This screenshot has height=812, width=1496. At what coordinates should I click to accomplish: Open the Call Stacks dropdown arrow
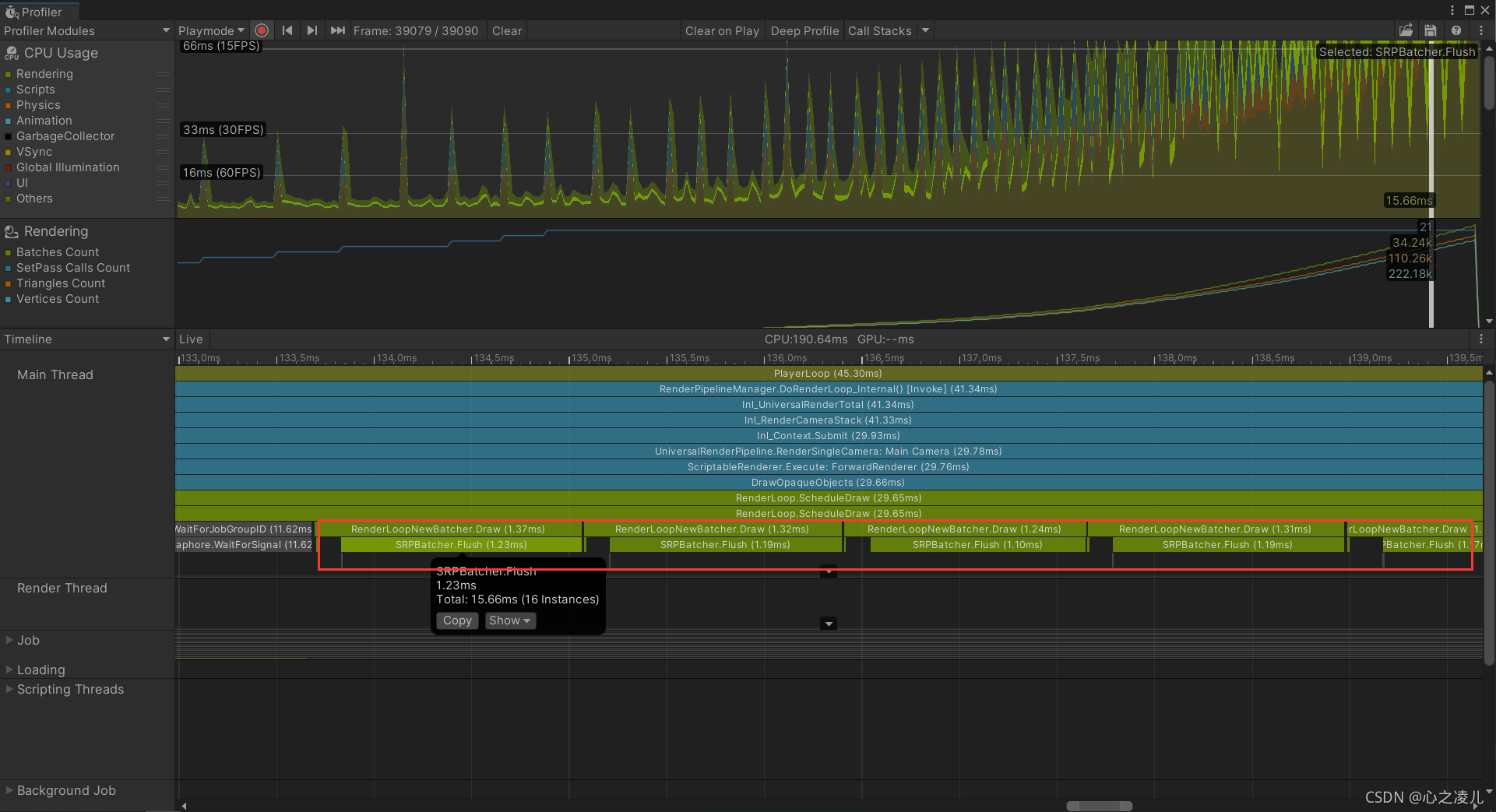925,30
